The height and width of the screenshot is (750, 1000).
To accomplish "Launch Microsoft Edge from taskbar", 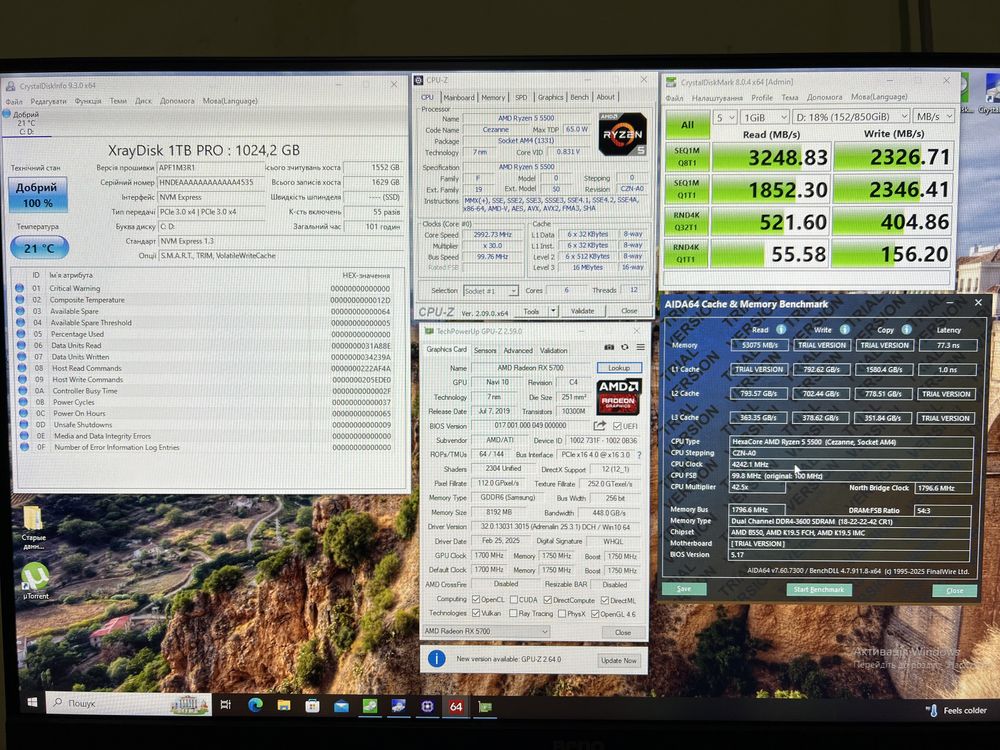I will [x=255, y=705].
